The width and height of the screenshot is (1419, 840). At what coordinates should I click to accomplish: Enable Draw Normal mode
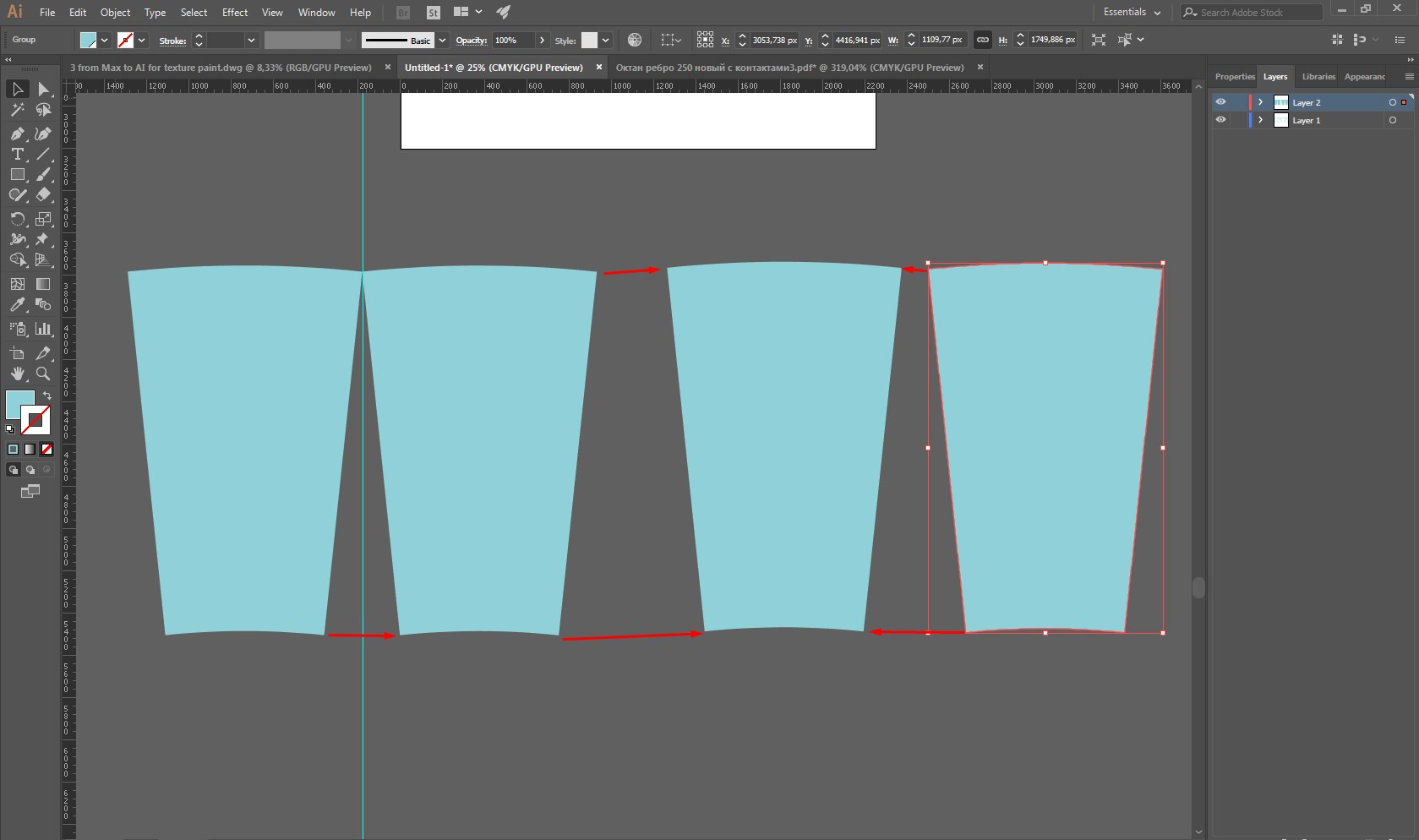pyautogui.click(x=13, y=470)
